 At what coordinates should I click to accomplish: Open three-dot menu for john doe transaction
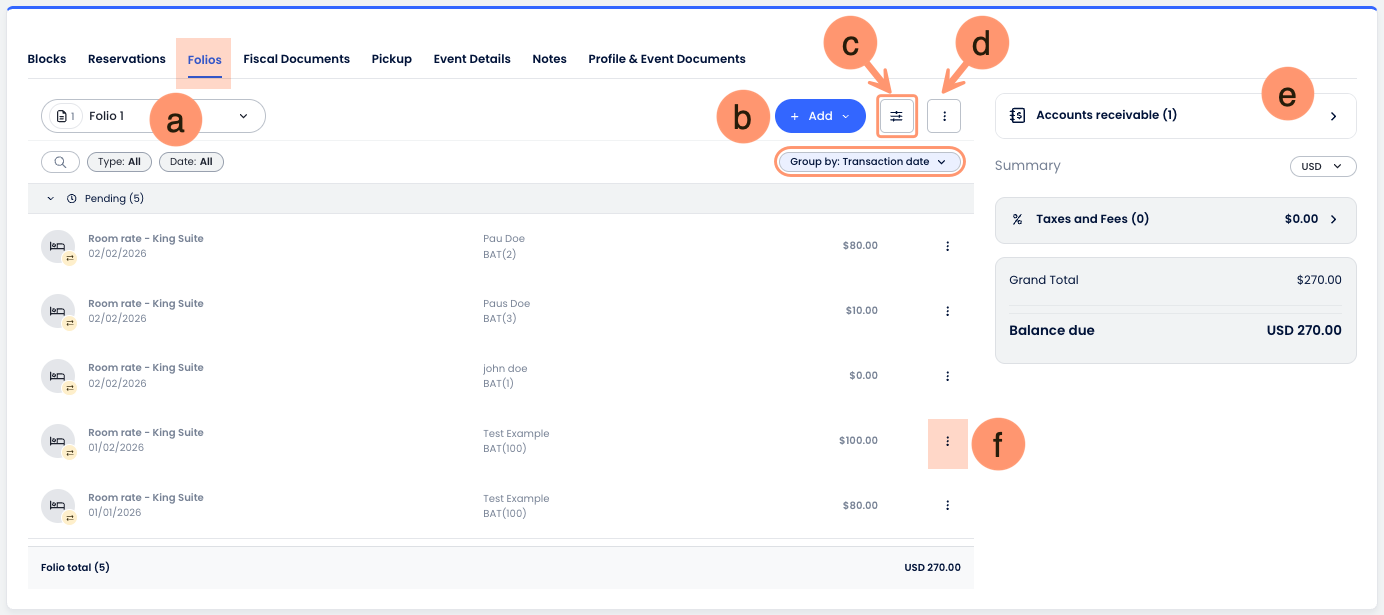[947, 376]
